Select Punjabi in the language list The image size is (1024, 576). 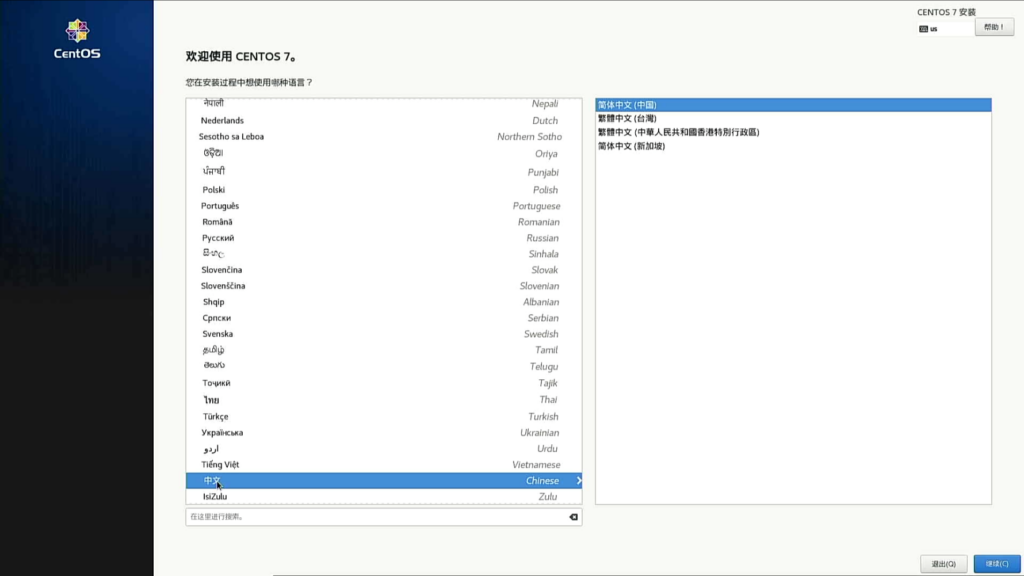383,172
